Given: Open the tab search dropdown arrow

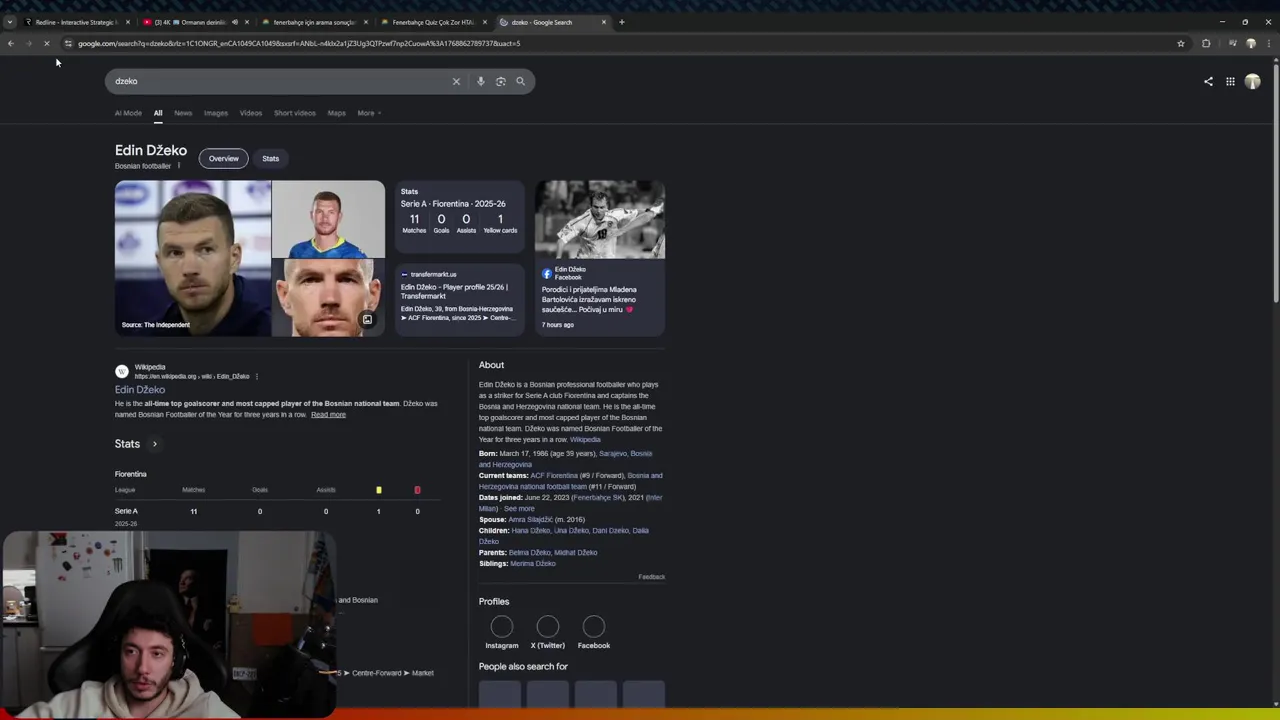Looking at the screenshot, I should (x=10, y=22).
